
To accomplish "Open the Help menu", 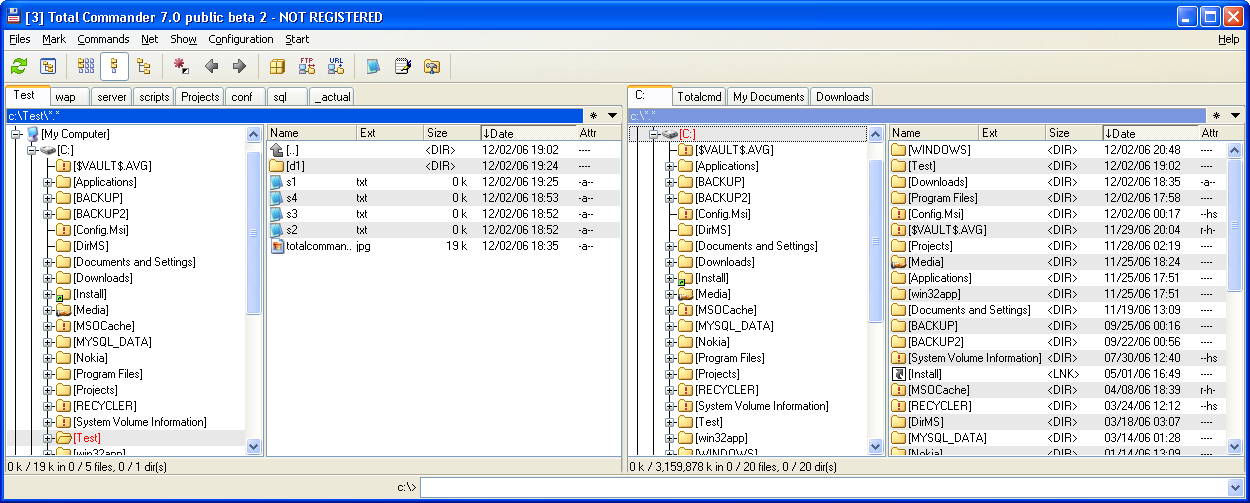I will tap(1228, 39).
